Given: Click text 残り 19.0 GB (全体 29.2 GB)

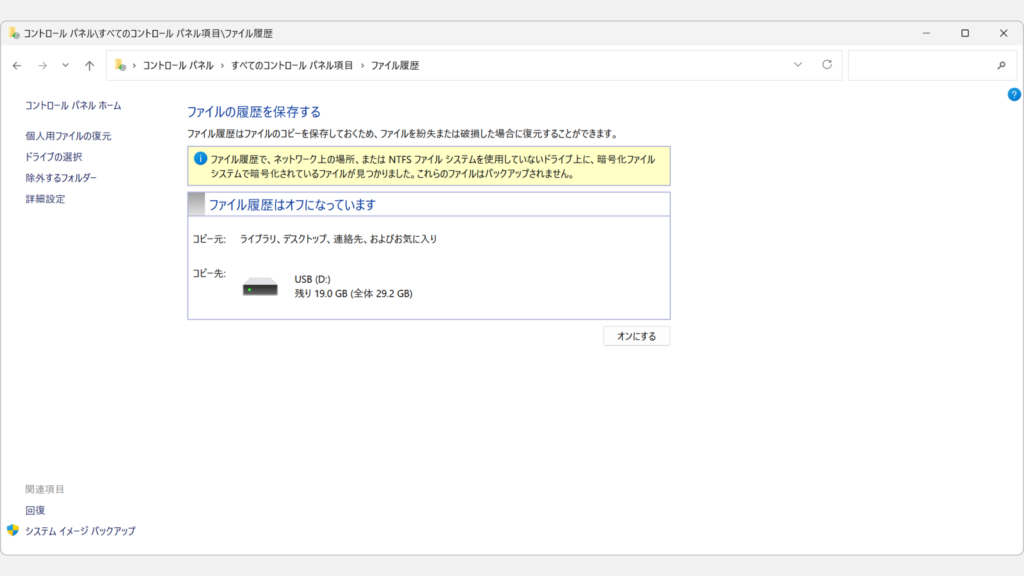Looking at the screenshot, I should [x=353, y=293].
